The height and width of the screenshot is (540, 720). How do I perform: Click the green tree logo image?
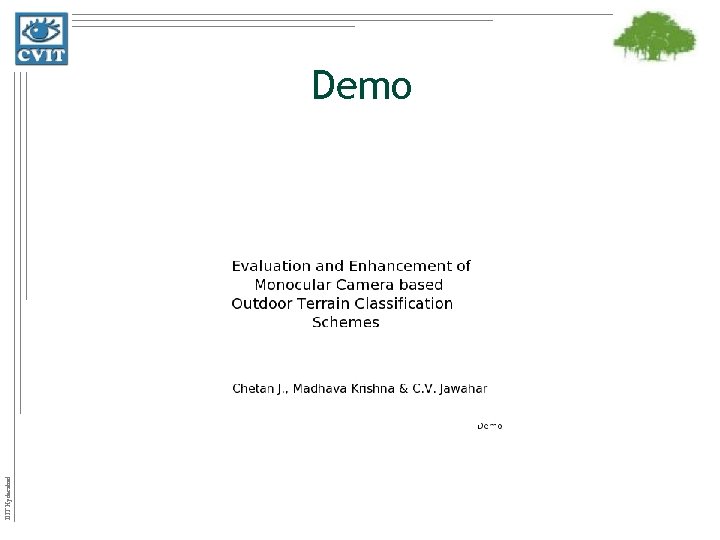coord(655,36)
